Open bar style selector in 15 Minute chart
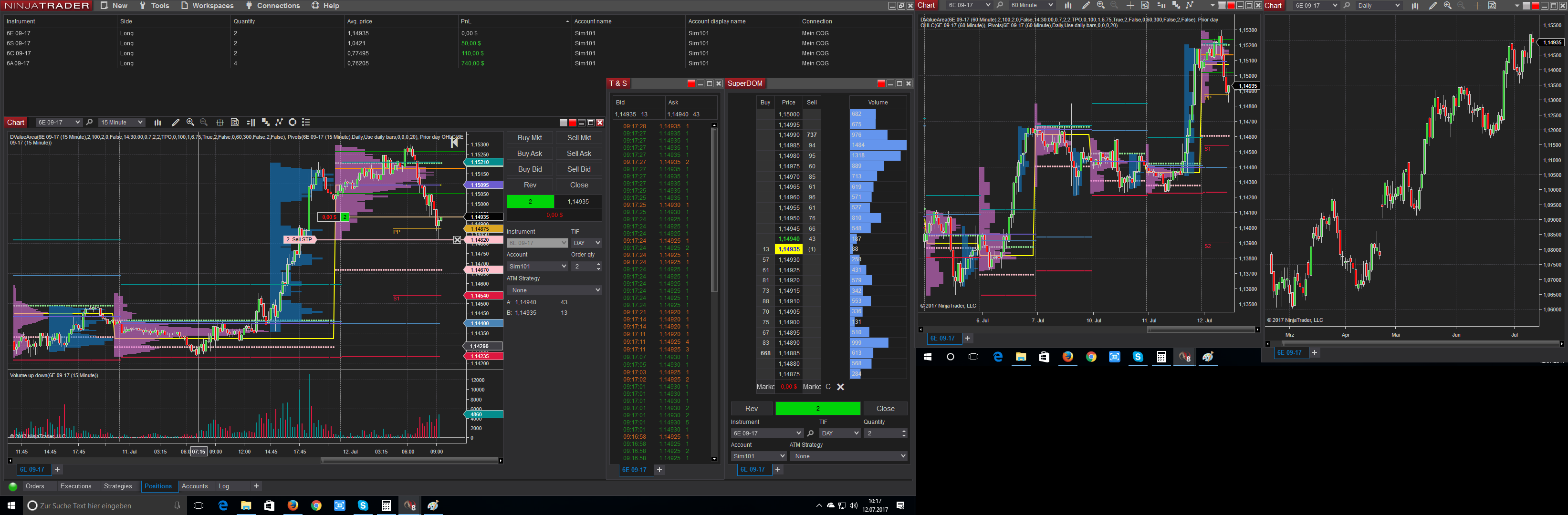 (157, 122)
